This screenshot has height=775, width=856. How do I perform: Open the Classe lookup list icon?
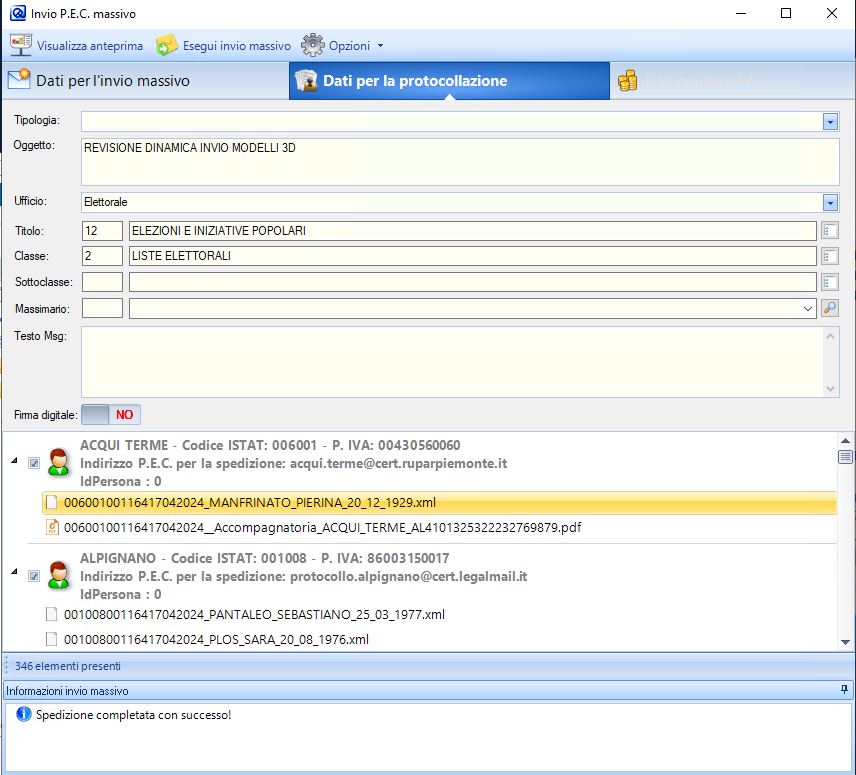coord(829,257)
